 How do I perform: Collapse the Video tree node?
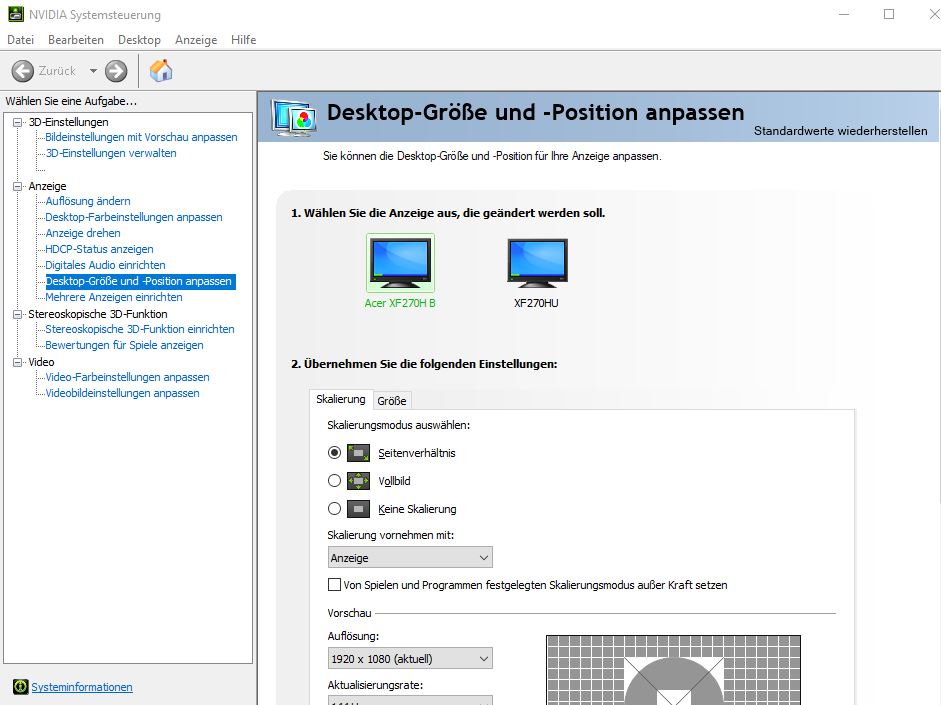pos(17,362)
